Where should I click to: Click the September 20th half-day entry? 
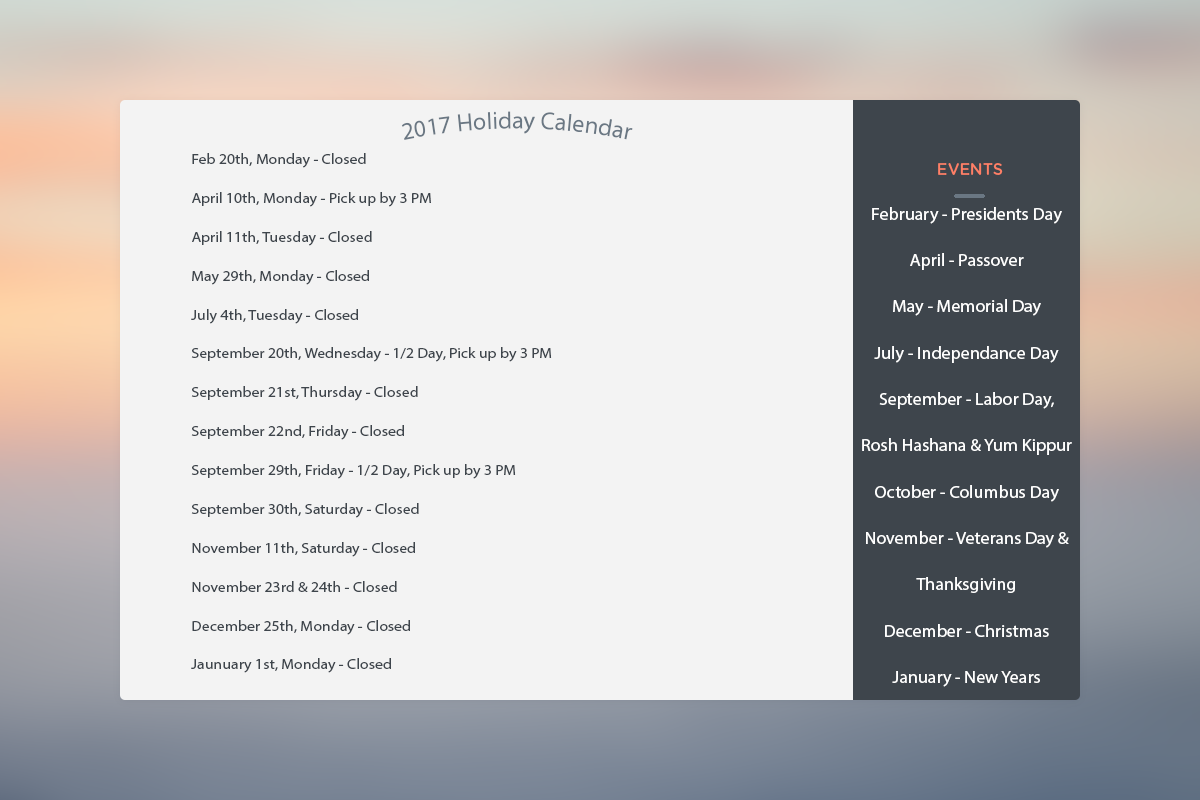(371, 353)
